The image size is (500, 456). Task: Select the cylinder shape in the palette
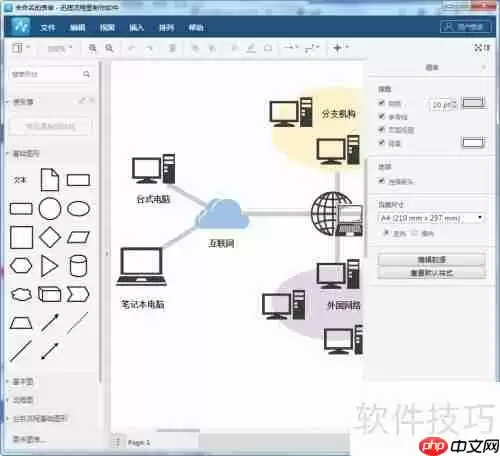(x=79, y=266)
